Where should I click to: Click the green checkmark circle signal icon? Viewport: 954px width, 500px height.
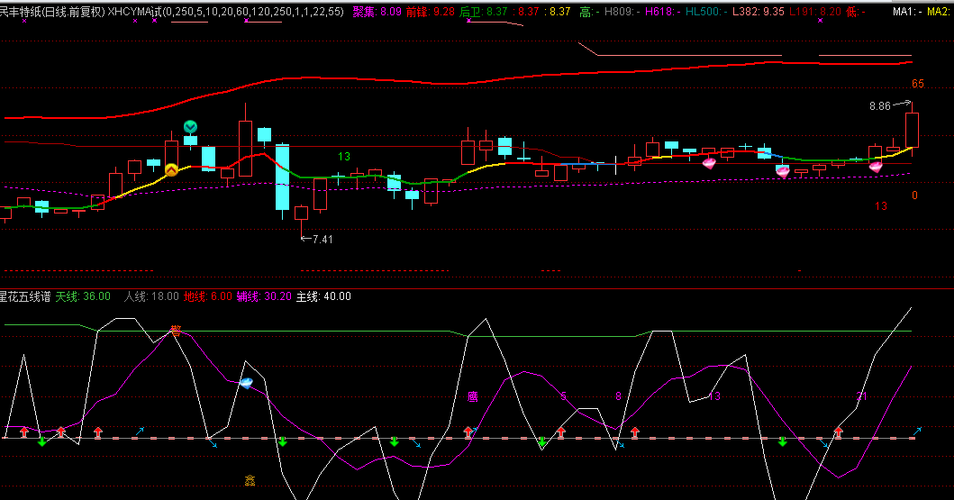(190, 127)
